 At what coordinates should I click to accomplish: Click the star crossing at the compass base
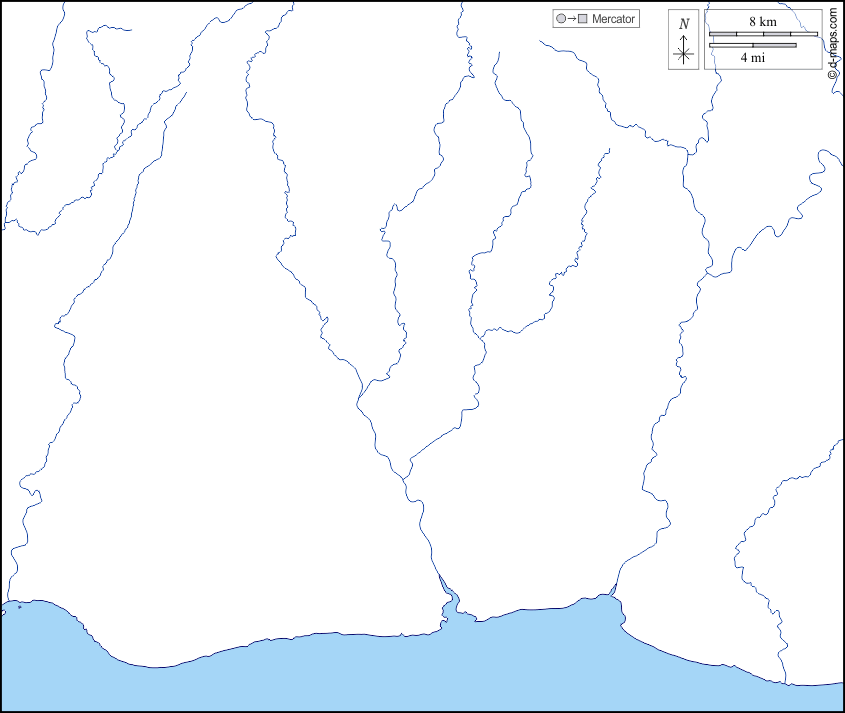click(x=684, y=54)
